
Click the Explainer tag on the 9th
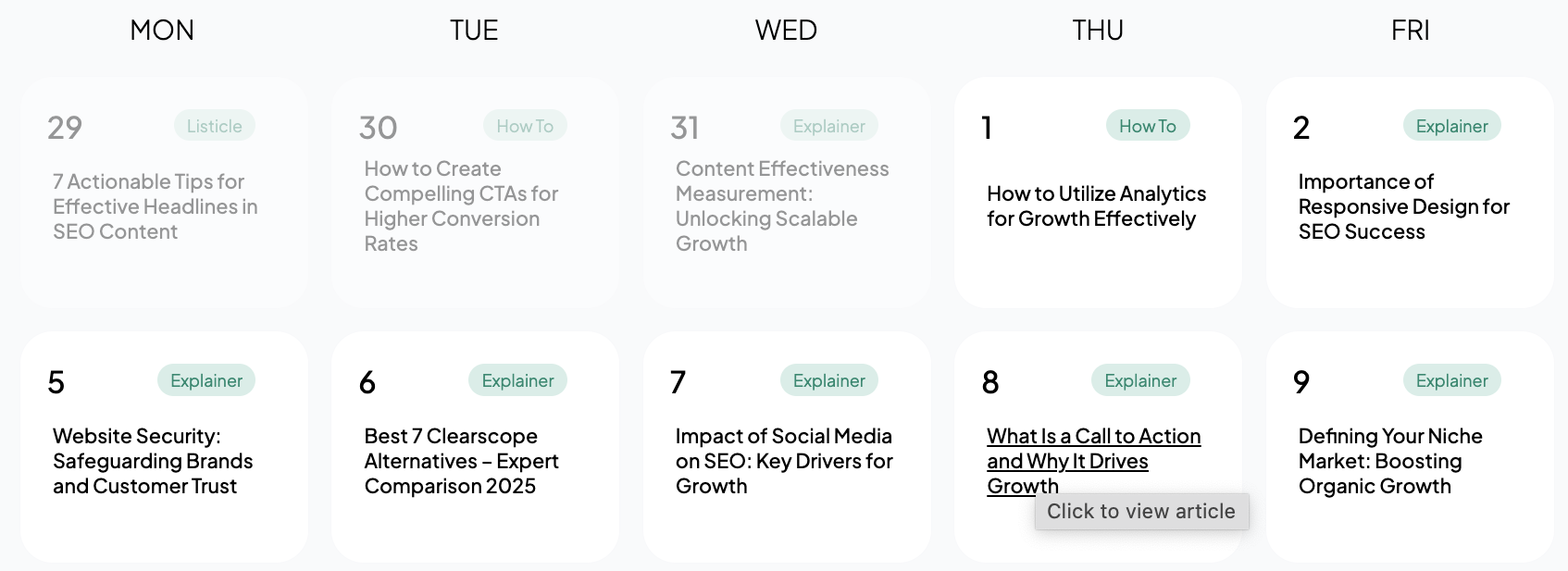1451,379
